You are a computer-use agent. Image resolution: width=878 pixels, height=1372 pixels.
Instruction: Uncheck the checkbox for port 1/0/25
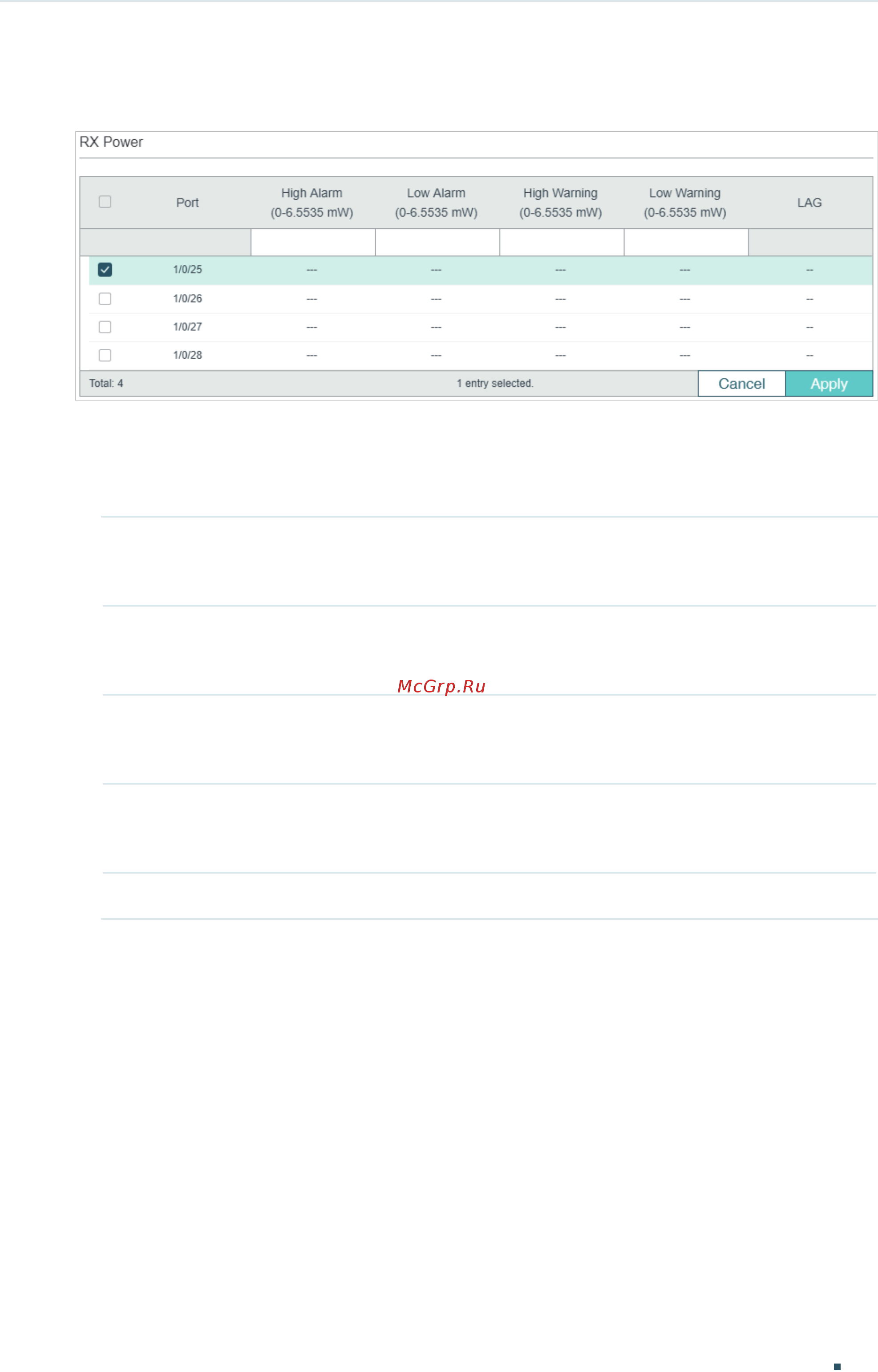(105, 270)
